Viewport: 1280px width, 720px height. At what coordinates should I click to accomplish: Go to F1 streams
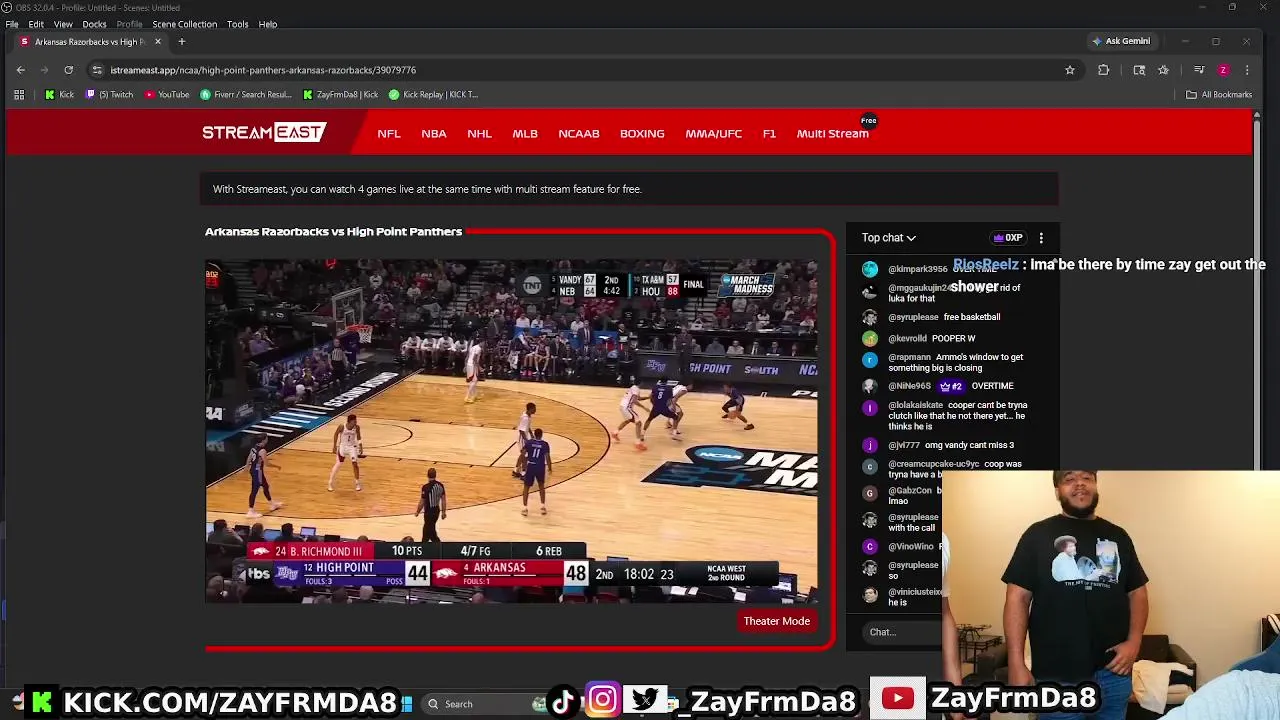[x=769, y=133]
